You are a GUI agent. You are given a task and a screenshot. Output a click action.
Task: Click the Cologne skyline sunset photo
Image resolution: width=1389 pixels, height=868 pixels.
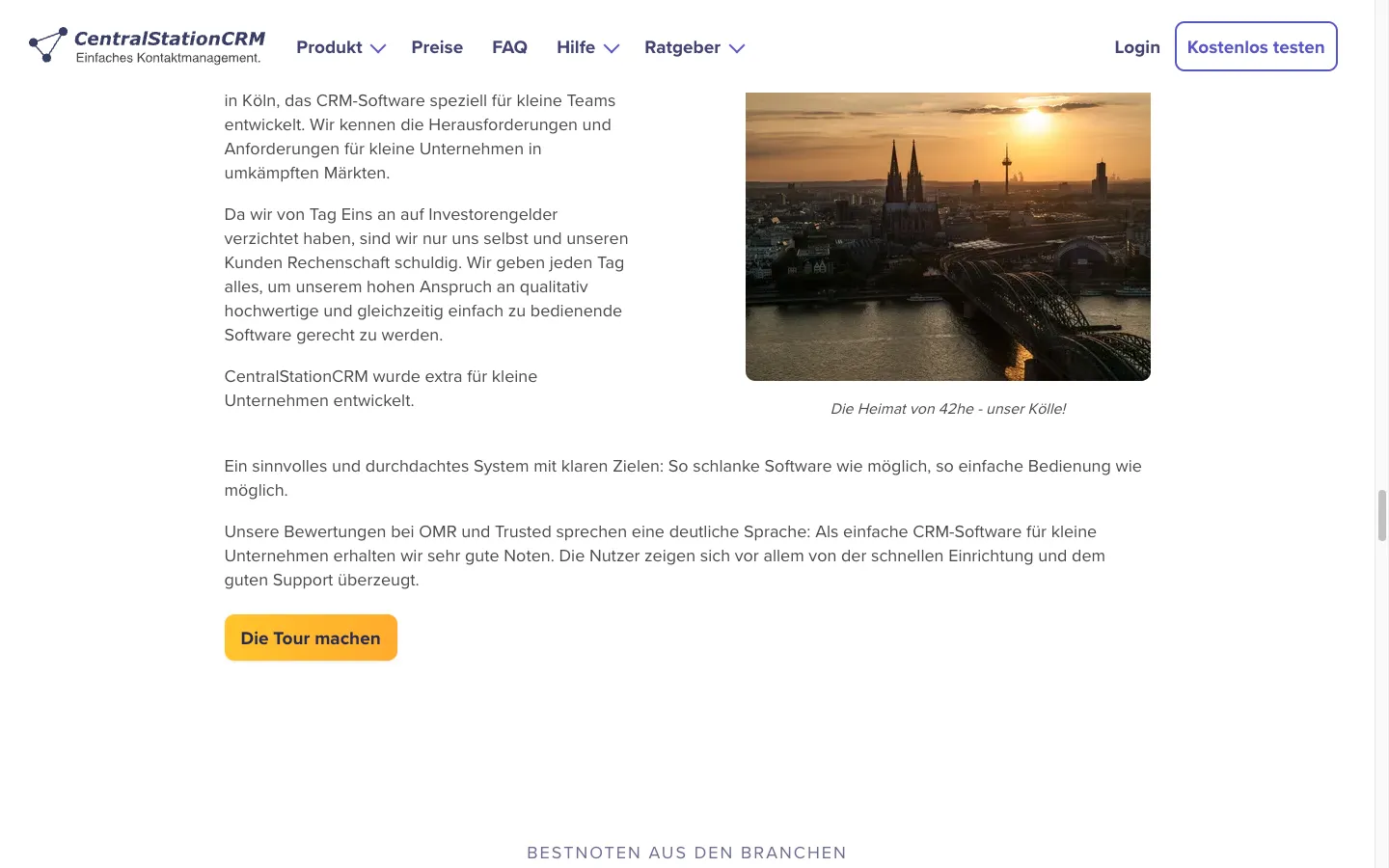pyautogui.click(x=948, y=236)
